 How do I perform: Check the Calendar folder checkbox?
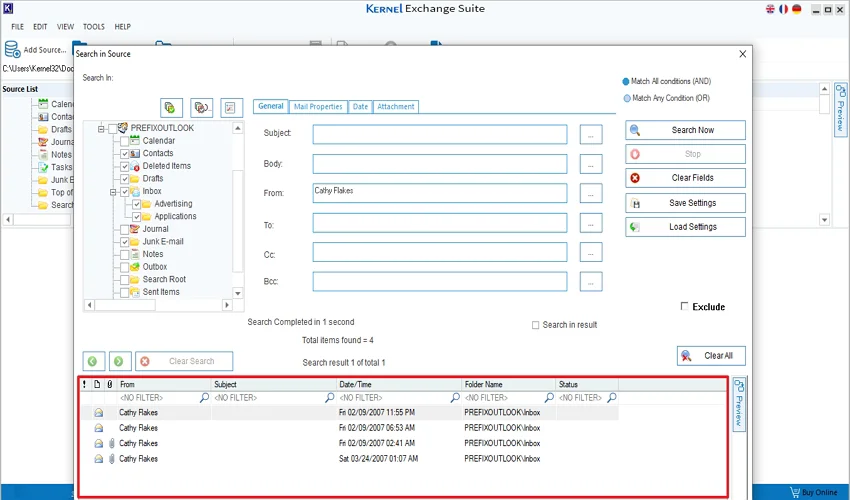click(125, 141)
